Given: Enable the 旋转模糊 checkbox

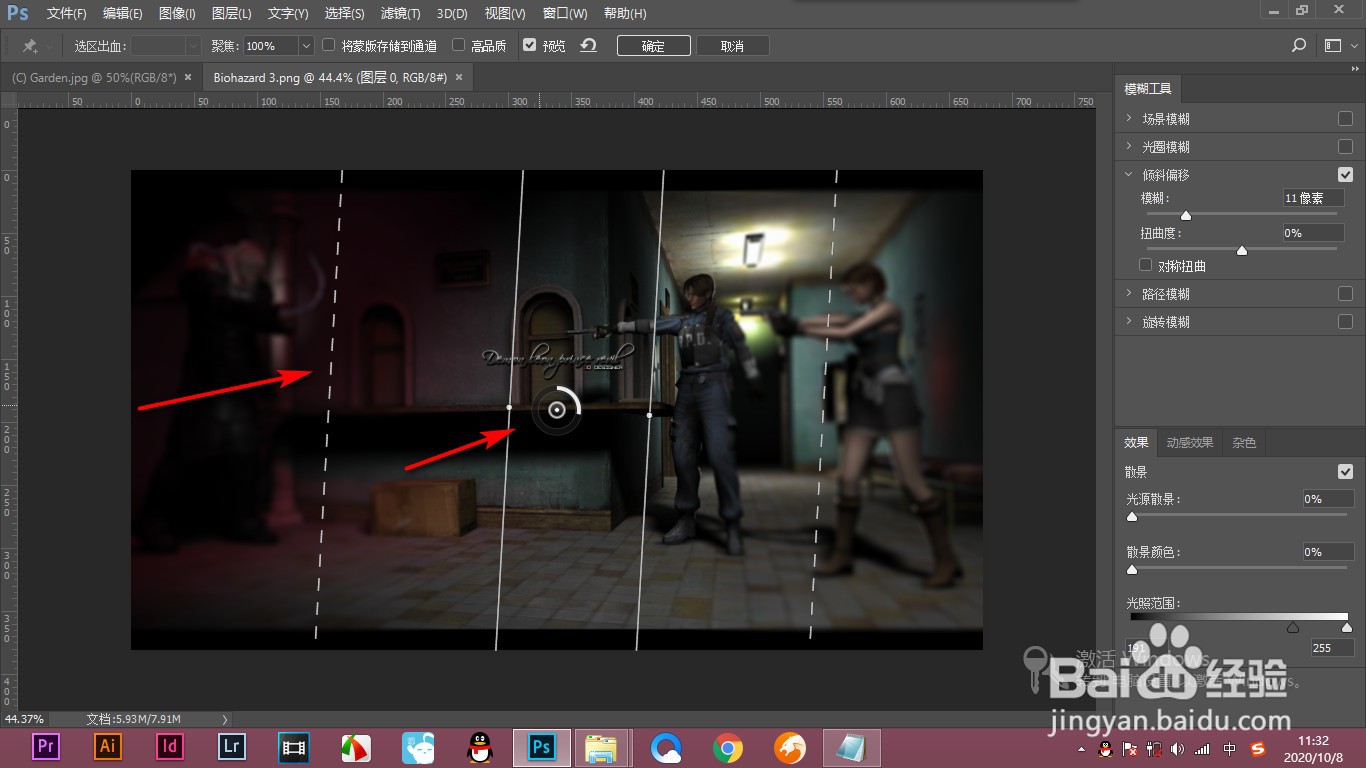Looking at the screenshot, I should coord(1345,322).
